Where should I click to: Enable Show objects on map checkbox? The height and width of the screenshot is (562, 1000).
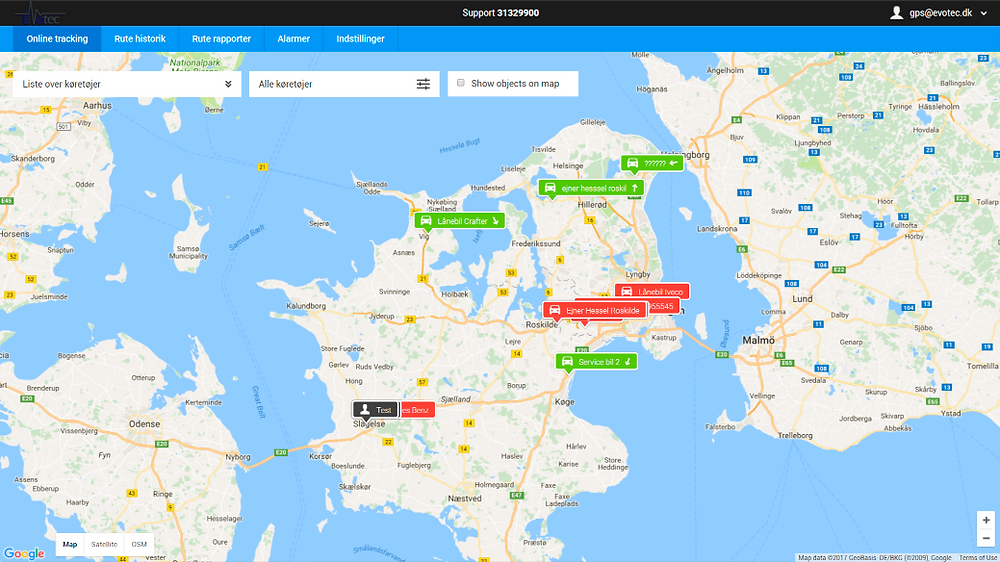pos(460,83)
